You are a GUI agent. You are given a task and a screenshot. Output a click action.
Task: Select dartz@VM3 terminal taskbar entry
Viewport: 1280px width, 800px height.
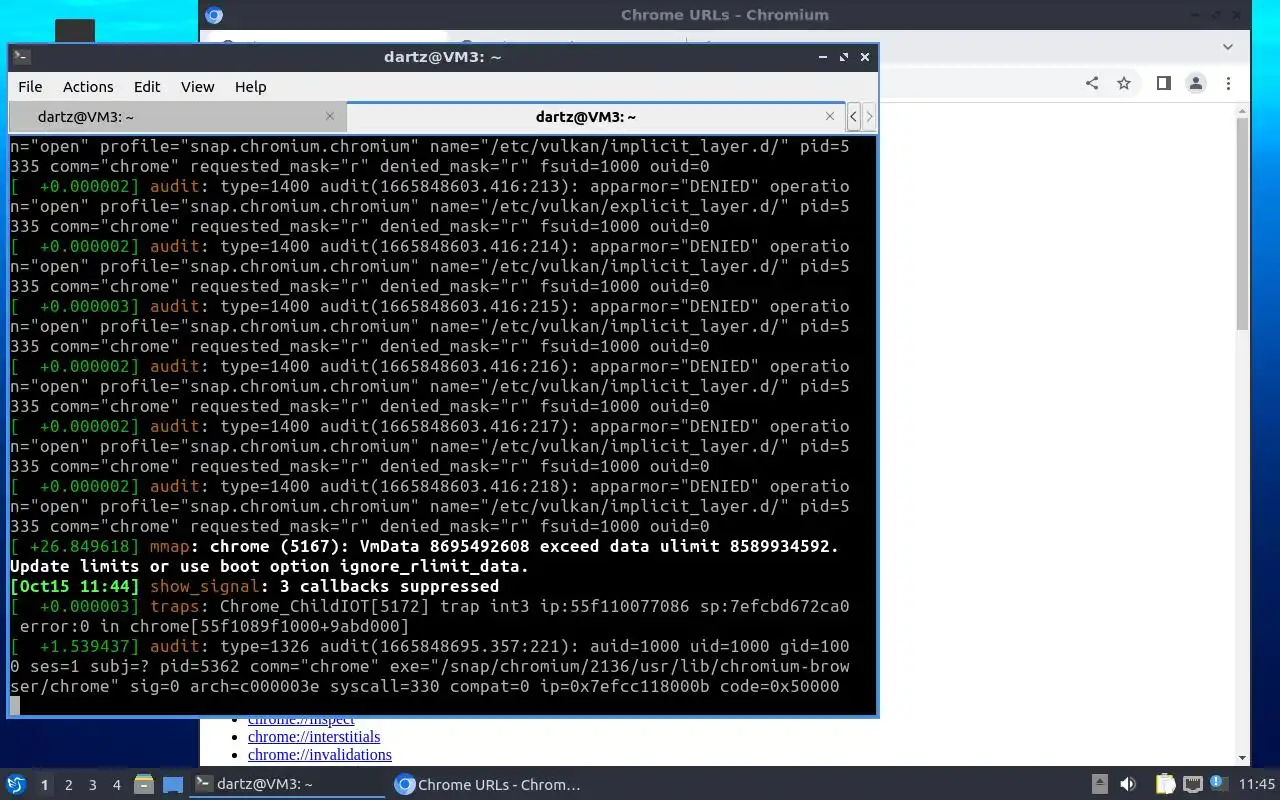coord(288,785)
